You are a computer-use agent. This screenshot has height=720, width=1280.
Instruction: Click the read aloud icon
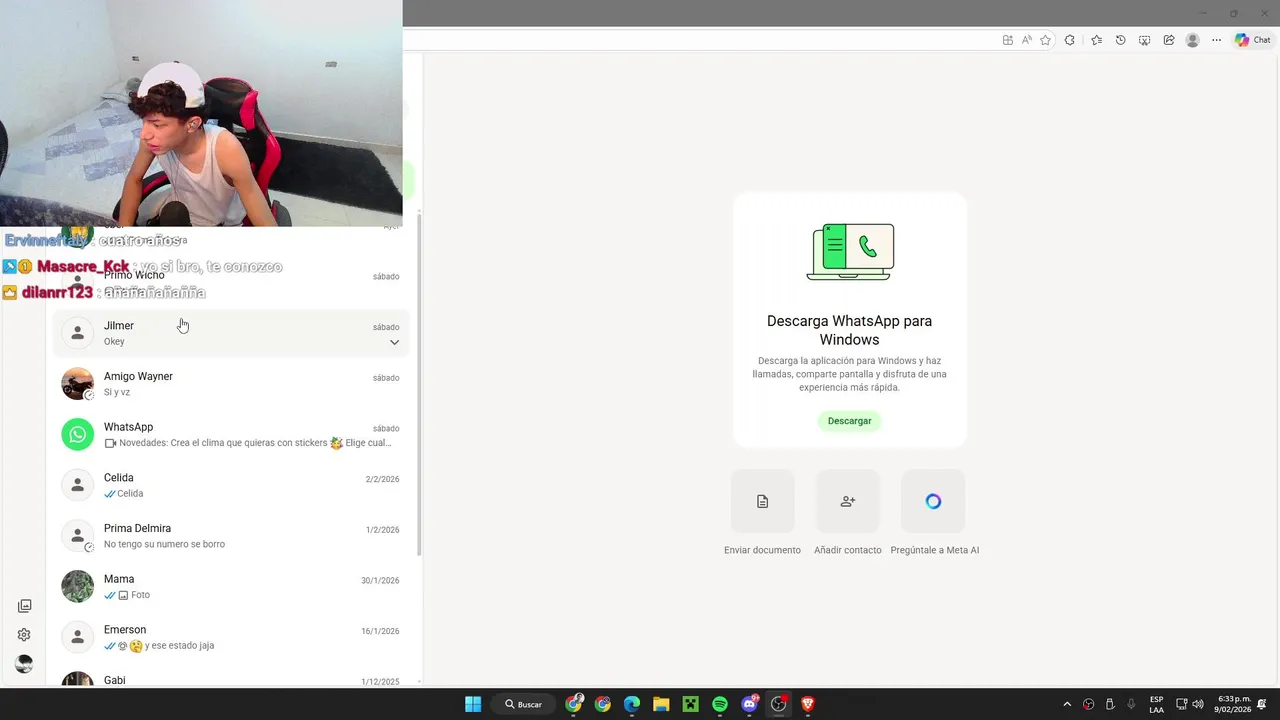(x=1026, y=40)
